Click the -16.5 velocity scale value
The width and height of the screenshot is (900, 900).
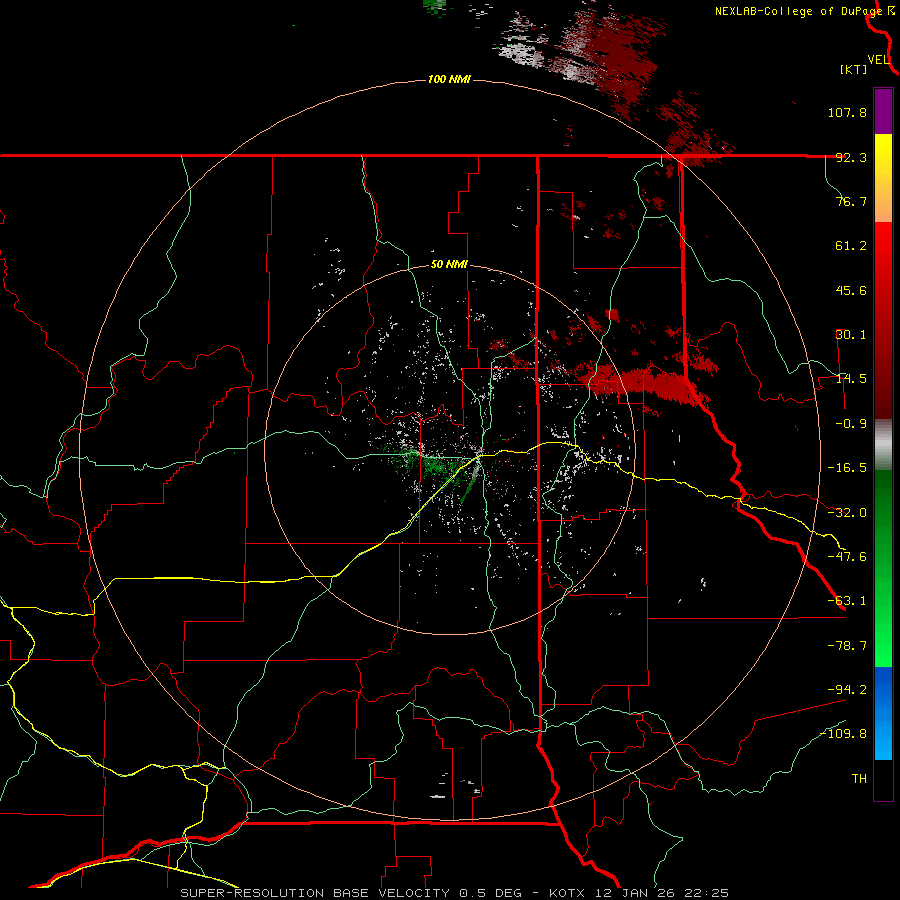pos(847,468)
